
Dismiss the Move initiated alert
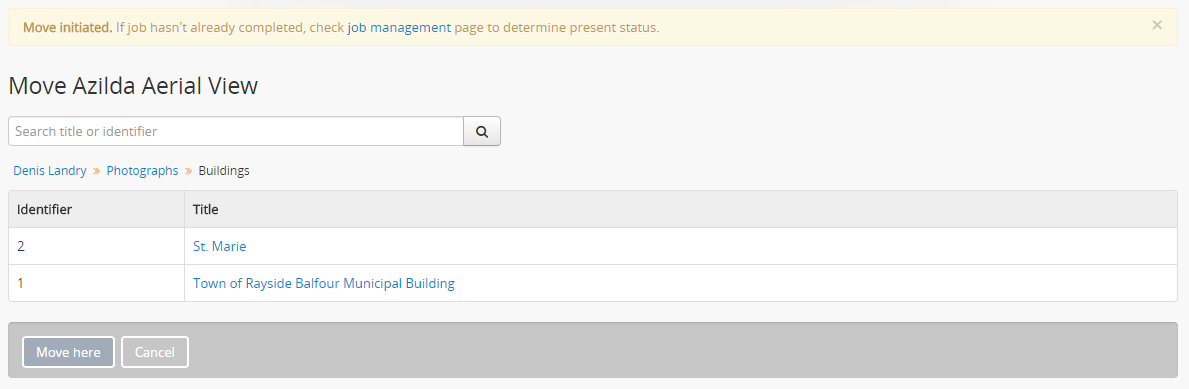(x=1156, y=25)
